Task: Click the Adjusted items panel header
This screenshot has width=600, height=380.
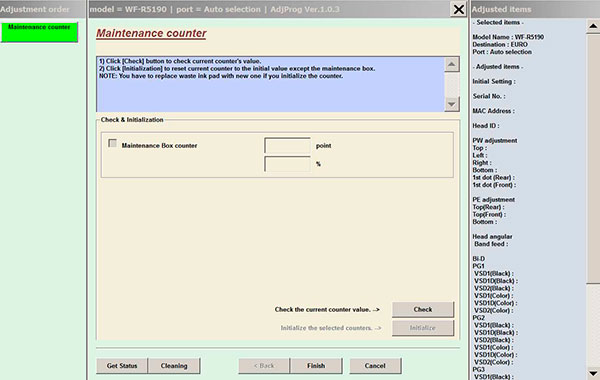Action: (535, 9)
